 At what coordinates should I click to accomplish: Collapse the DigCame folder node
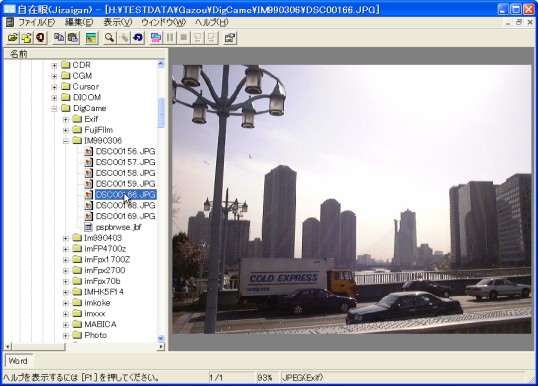(x=54, y=108)
